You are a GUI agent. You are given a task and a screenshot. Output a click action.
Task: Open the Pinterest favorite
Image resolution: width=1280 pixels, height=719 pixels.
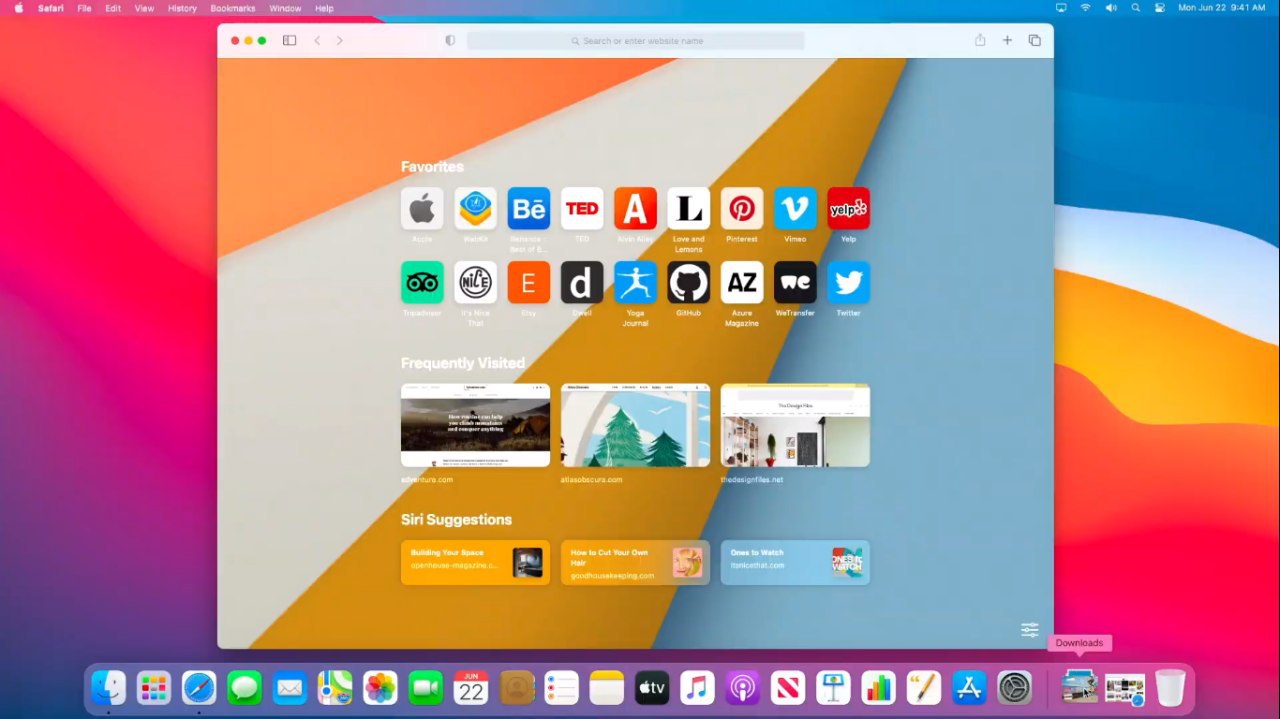pyautogui.click(x=742, y=208)
